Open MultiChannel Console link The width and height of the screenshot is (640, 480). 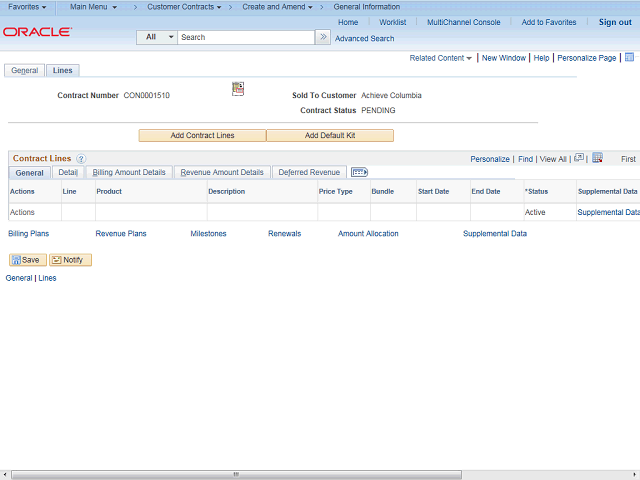tap(463, 22)
